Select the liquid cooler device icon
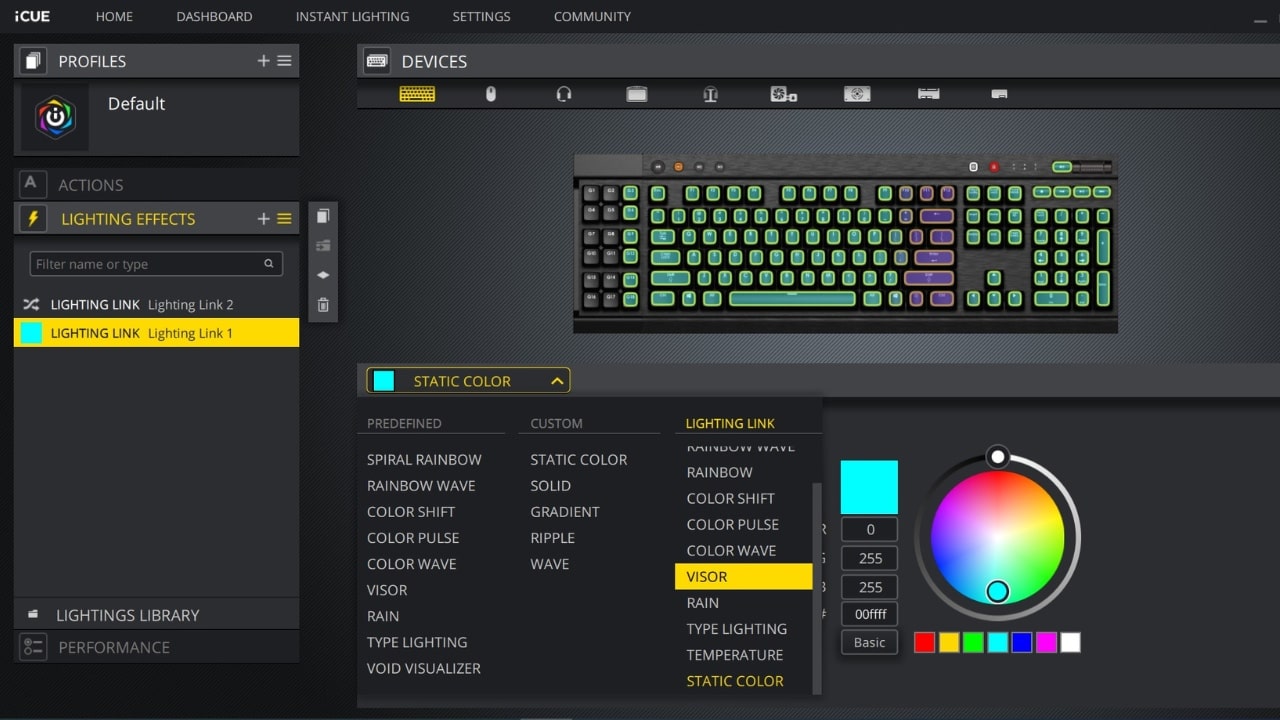Screen dimensions: 1280x720 857,94
